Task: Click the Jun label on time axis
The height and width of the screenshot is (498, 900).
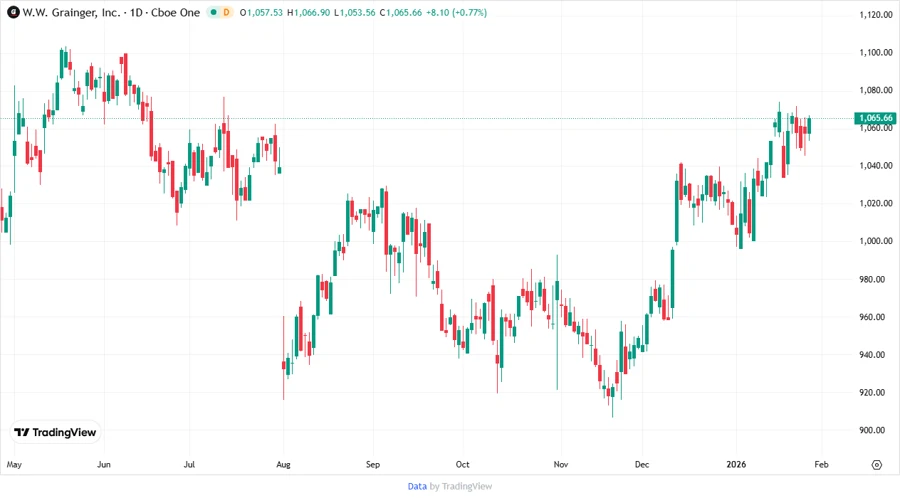Action: click(104, 464)
